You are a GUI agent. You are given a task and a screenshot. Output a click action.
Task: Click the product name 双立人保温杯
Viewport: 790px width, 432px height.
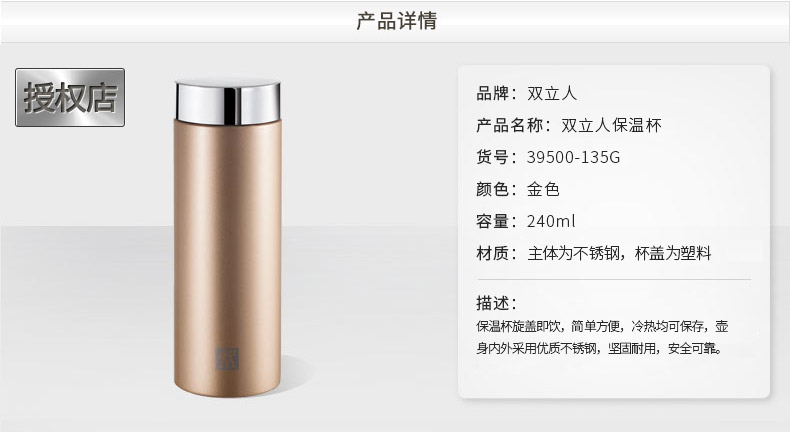(611, 125)
